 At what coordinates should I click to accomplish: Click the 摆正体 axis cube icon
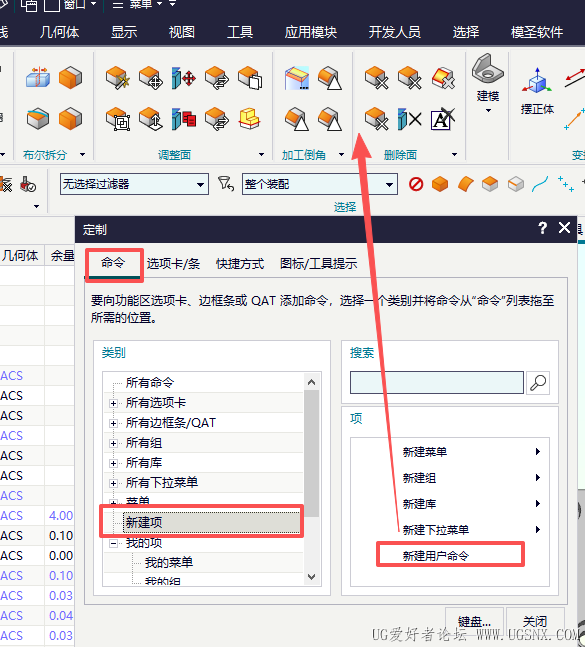click(537, 80)
